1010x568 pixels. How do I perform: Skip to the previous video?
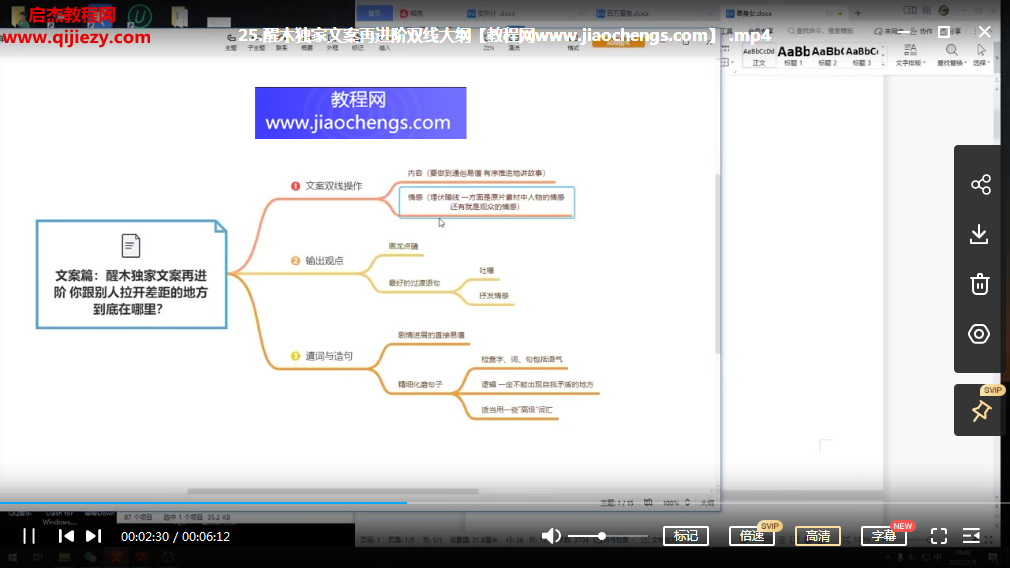pos(66,536)
